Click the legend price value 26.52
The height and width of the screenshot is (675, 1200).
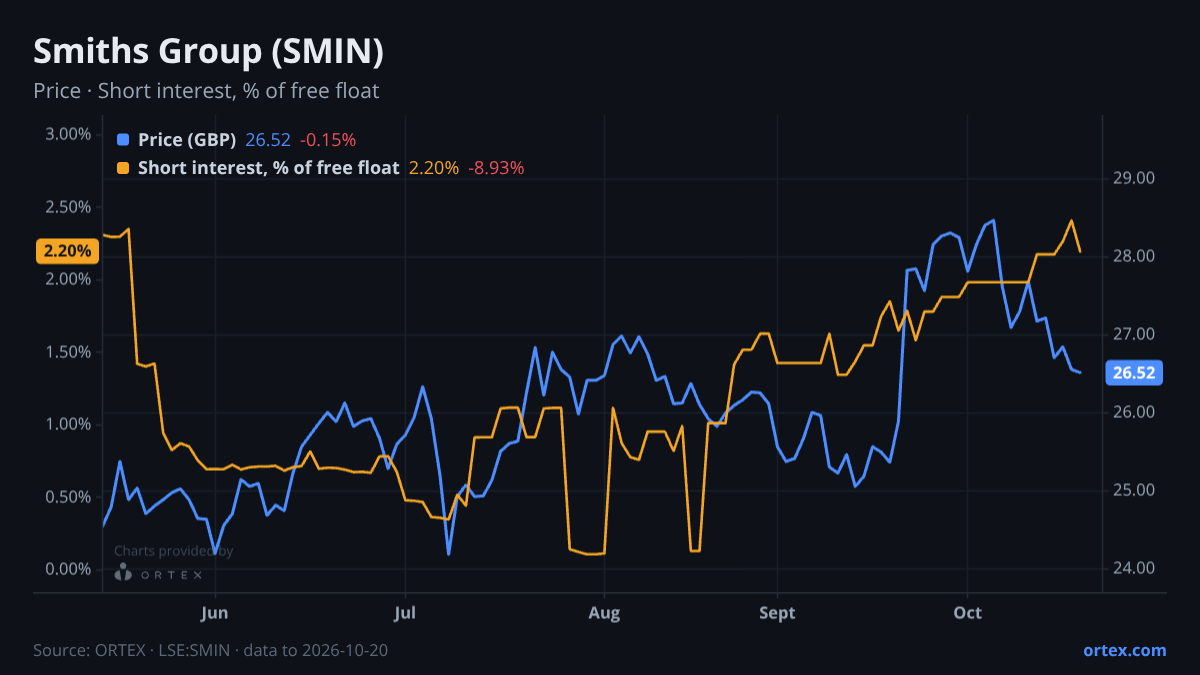[x=267, y=139]
